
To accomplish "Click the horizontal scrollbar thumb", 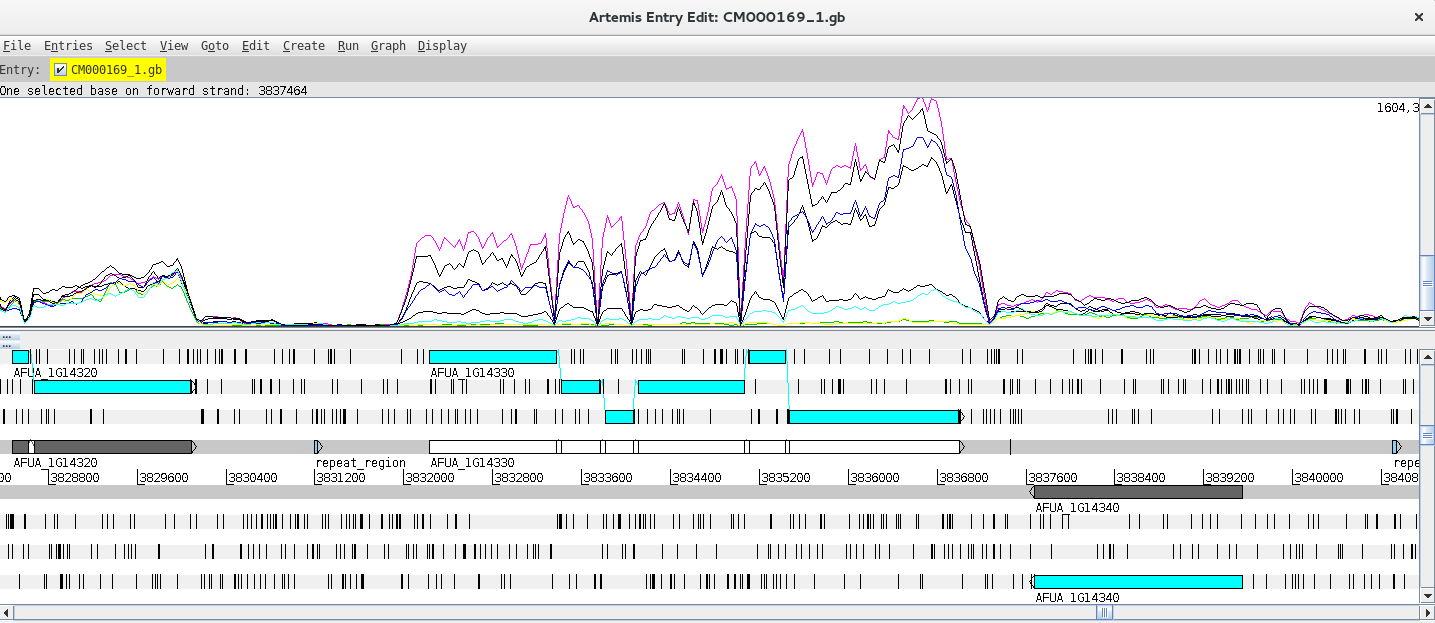I will pos(1105,612).
